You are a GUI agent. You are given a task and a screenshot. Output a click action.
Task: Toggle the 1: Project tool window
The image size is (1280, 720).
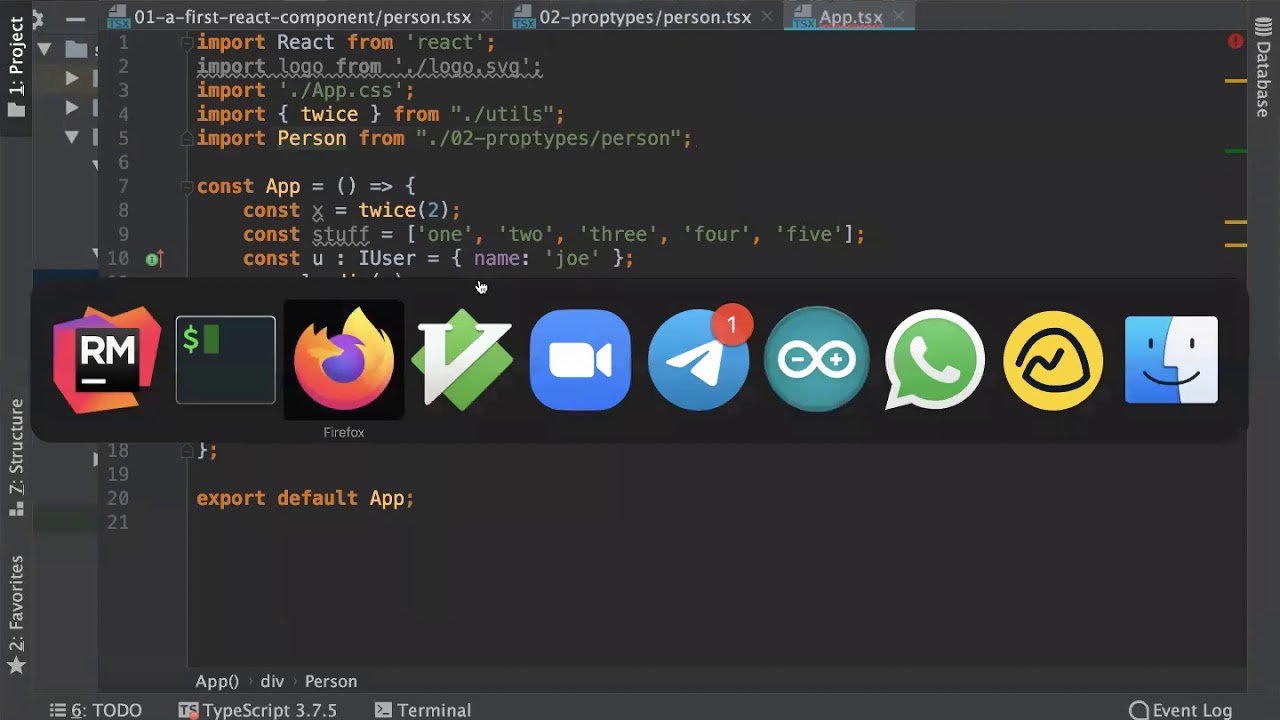pyautogui.click(x=16, y=67)
